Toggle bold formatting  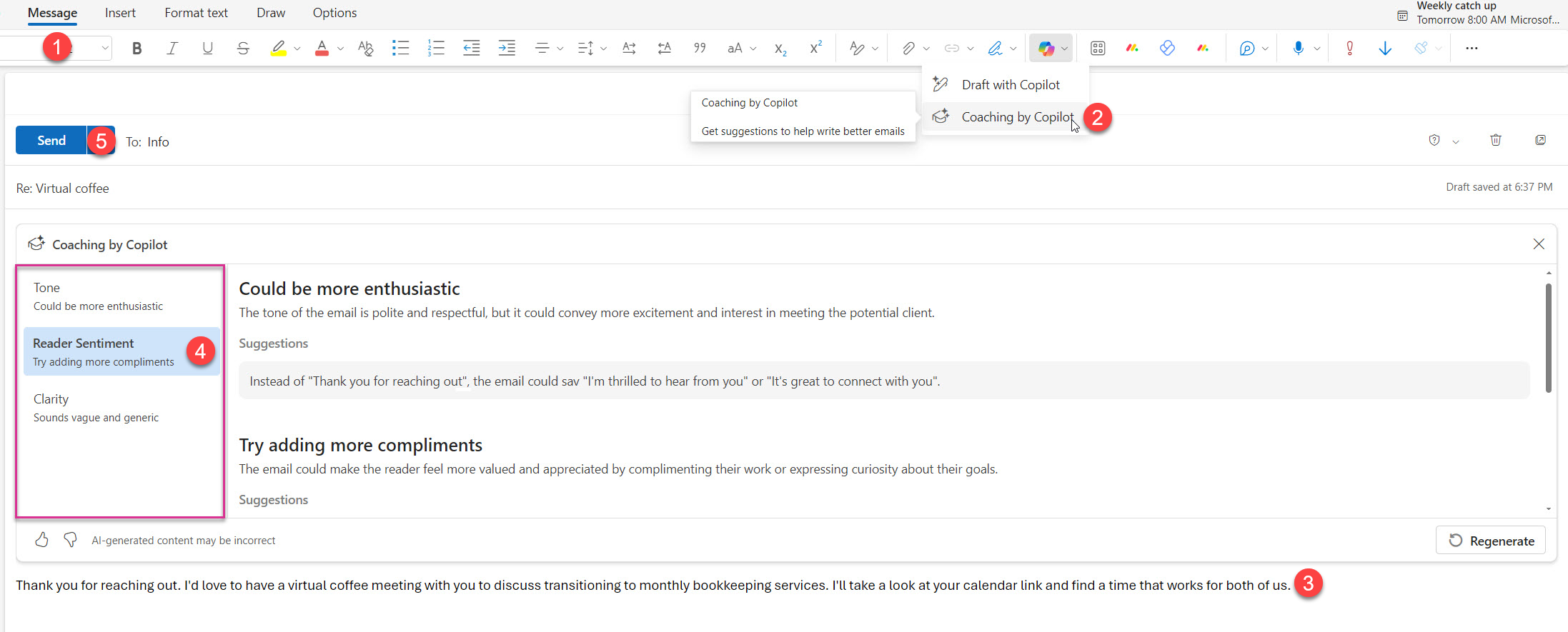(137, 49)
